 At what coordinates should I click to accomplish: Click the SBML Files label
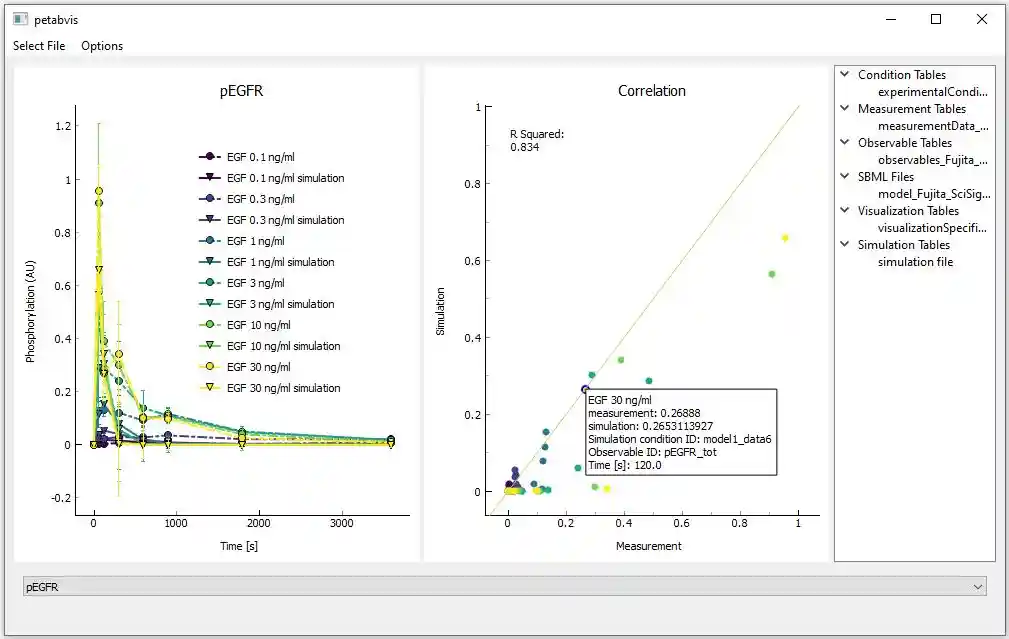click(x=885, y=176)
